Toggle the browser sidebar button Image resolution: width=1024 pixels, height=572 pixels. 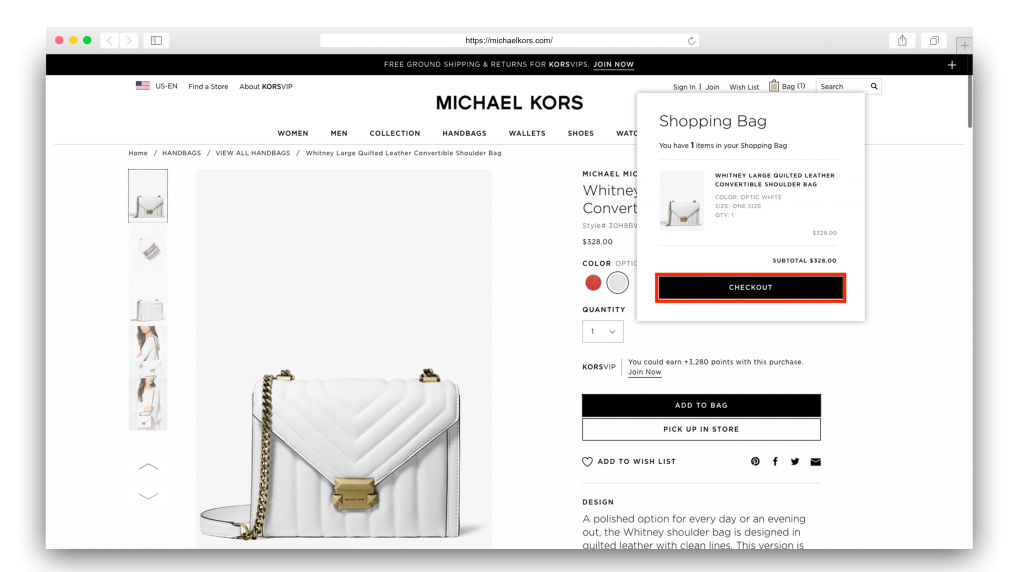pos(157,40)
